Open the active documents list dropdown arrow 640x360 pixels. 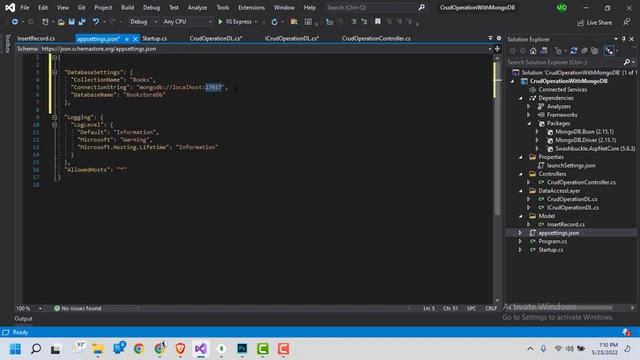490,38
